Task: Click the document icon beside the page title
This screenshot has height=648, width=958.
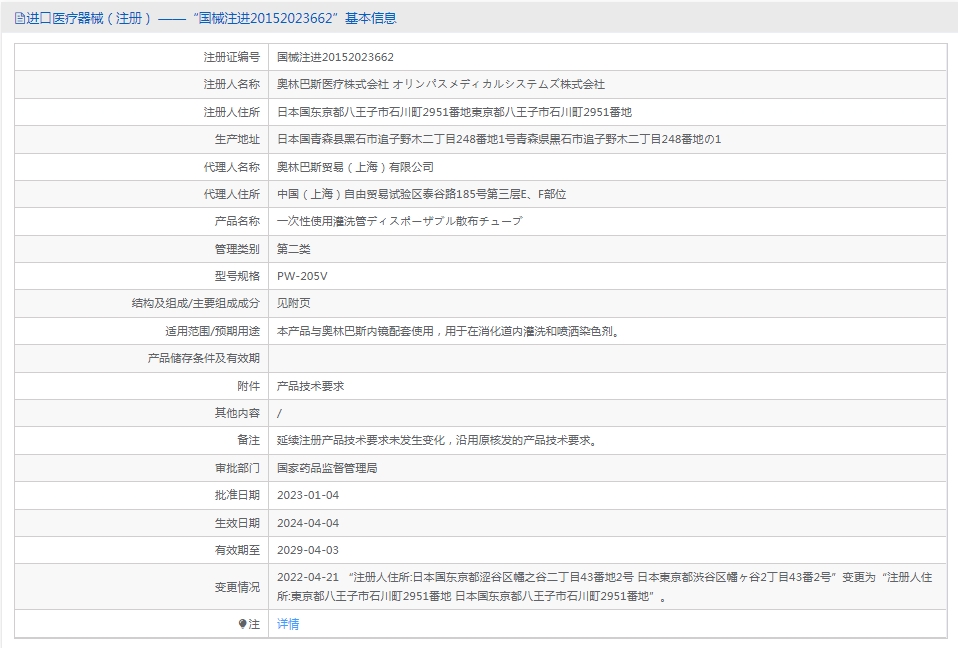Action: pyautogui.click(x=20, y=18)
